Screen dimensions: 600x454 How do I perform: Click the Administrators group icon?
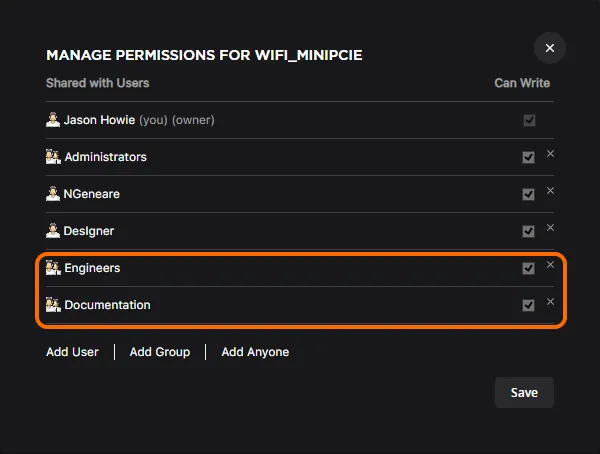[53, 157]
